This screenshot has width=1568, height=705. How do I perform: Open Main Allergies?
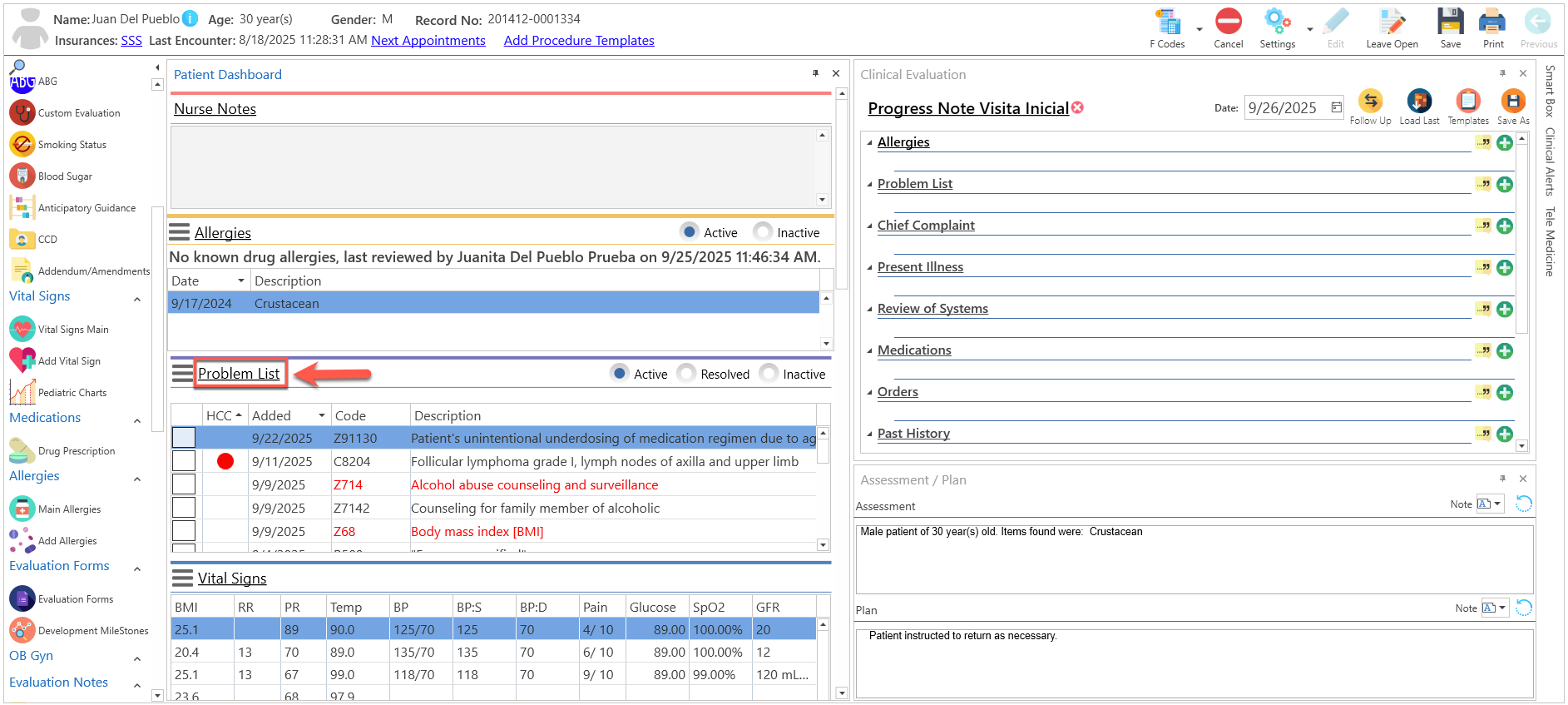click(x=55, y=509)
